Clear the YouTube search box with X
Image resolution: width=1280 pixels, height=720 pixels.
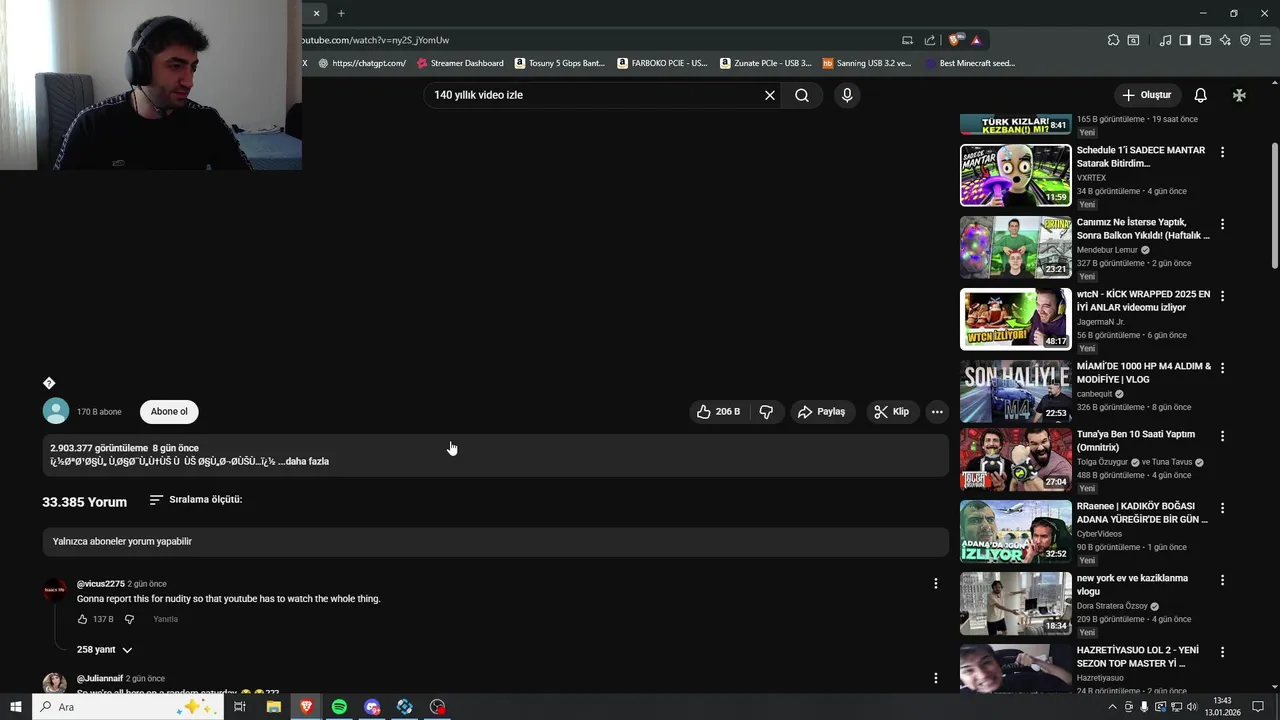tap(770, 95)
